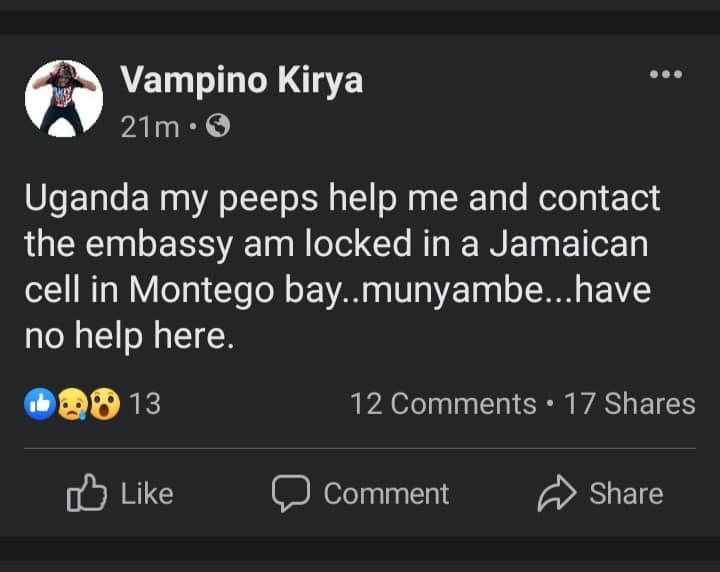Image resolution: width=720 pixels, height=572 pixels.
Task: Click the blue thumbs-up reaction emoji
Action: 39,404
